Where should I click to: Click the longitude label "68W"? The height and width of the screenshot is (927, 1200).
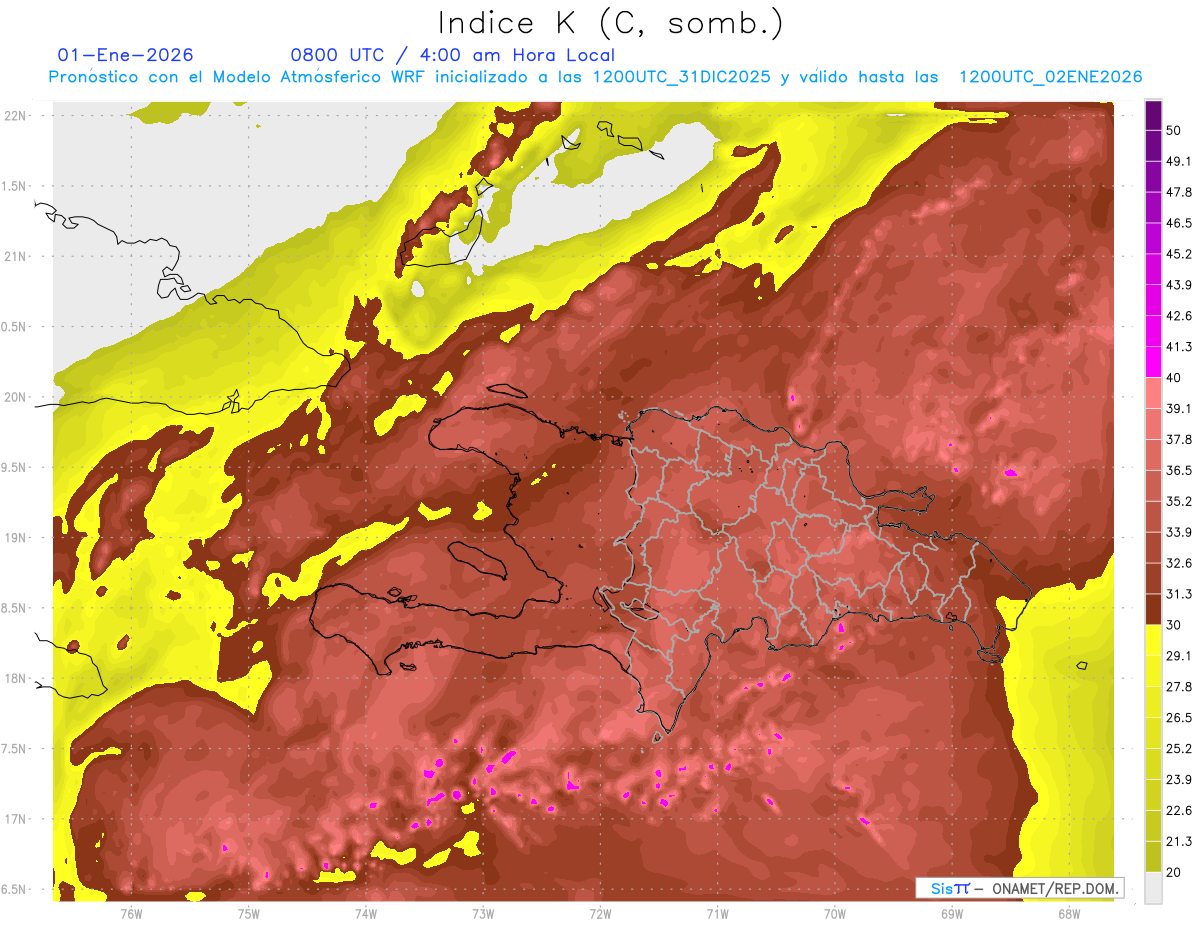click(x=1069, y=914)
